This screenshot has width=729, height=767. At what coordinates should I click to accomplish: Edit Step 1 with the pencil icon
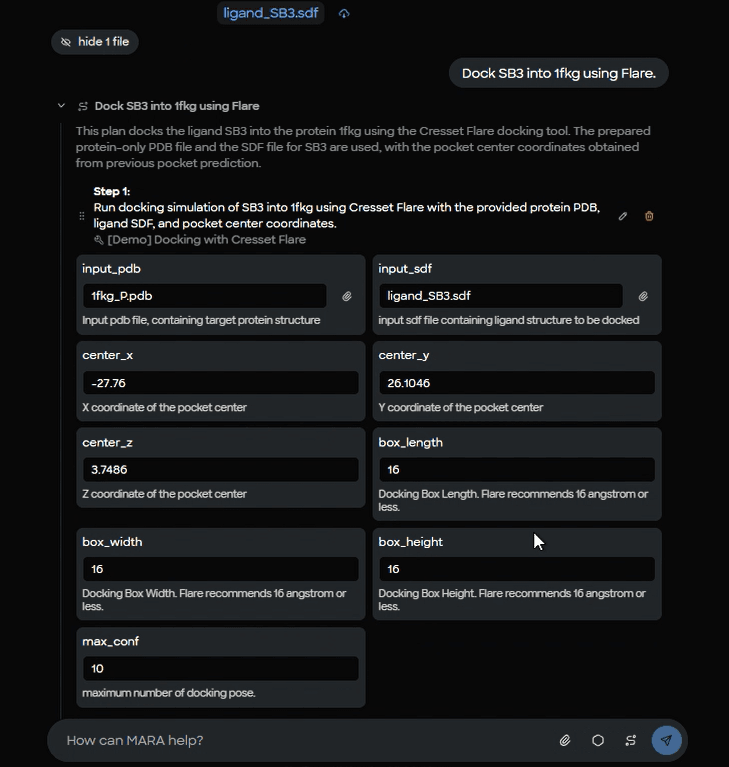pyautogui.click(x=623, y=216)
